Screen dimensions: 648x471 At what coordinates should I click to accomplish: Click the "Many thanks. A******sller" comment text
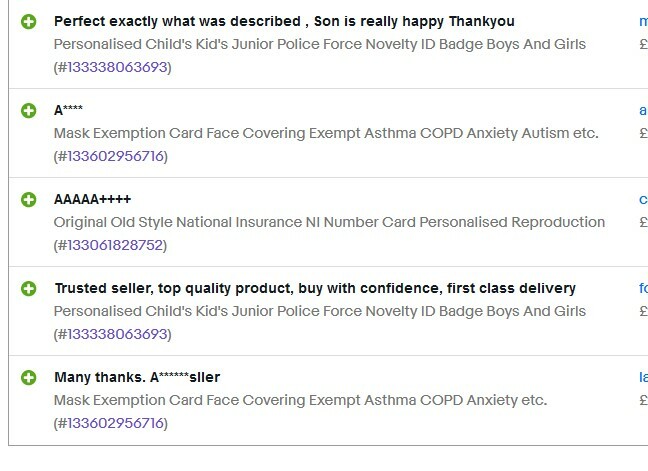click(x=137, y=377)
